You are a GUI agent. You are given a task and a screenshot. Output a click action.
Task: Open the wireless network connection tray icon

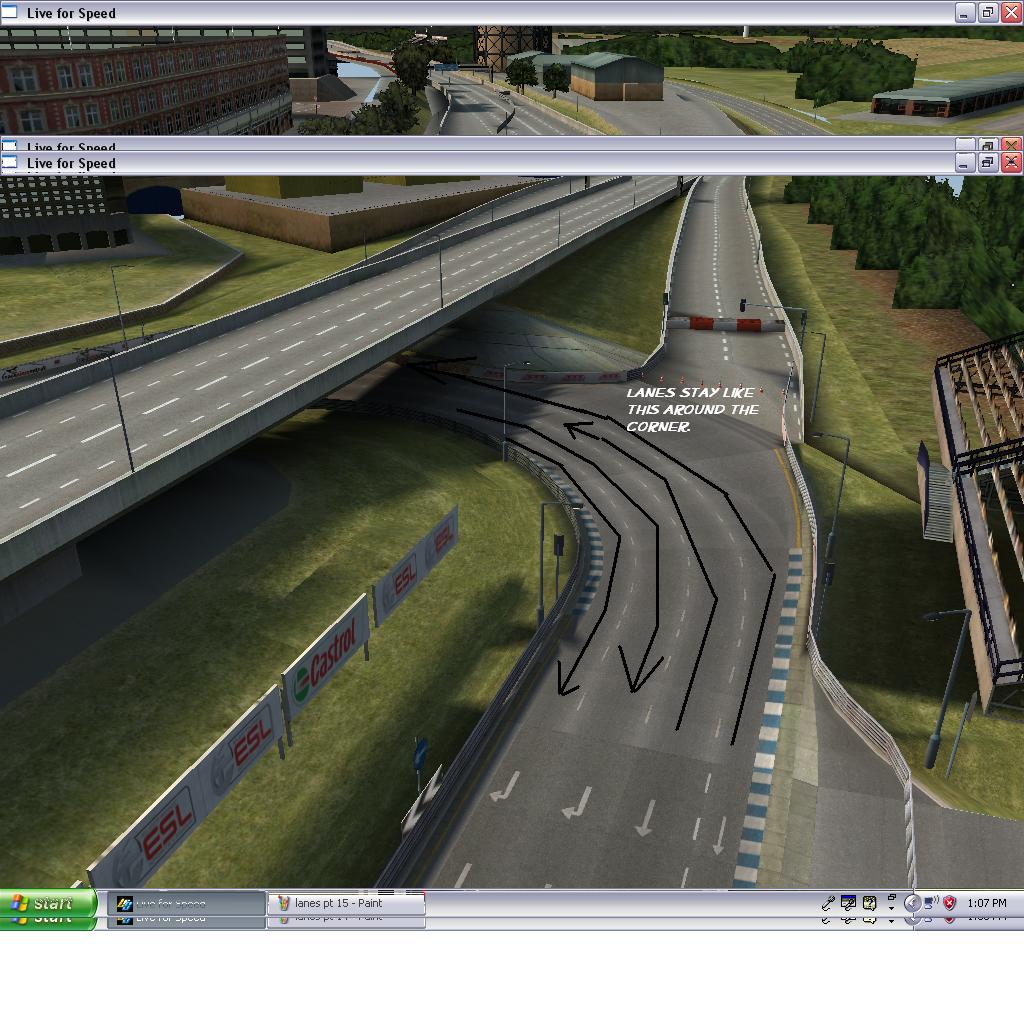pyautogui.click(x=931, y=903)
